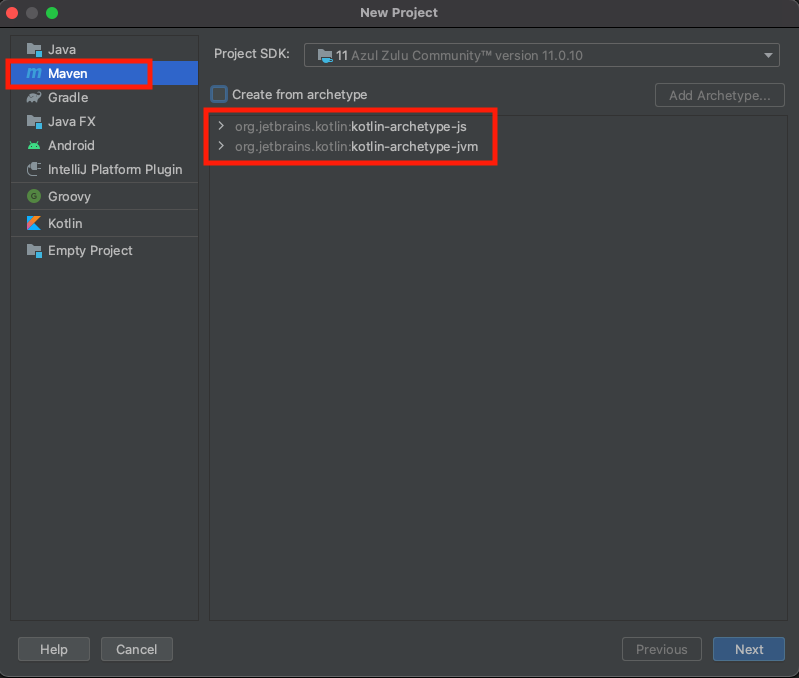Pick Android project type label
Screen dimensions: 799x678
(71, 145)
